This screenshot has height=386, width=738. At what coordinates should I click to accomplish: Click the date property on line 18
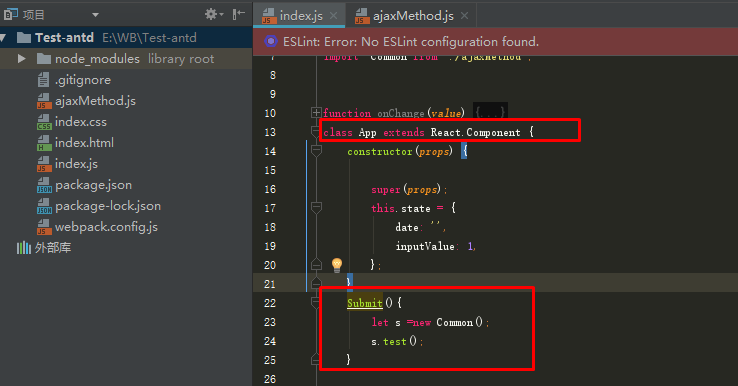click(x=420, y=227)
